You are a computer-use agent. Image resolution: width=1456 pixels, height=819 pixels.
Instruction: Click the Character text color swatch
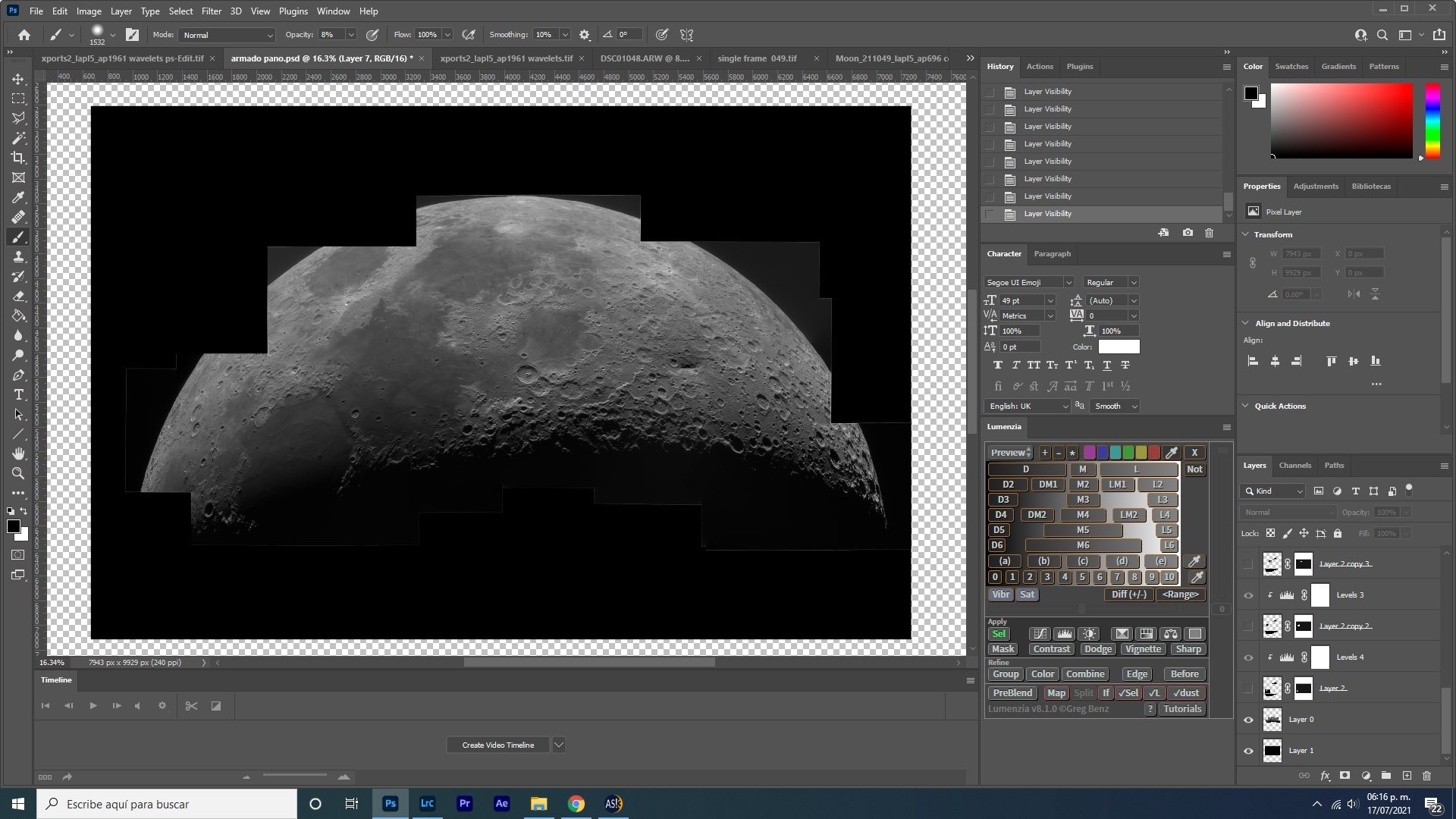[x=1119, y=347]
